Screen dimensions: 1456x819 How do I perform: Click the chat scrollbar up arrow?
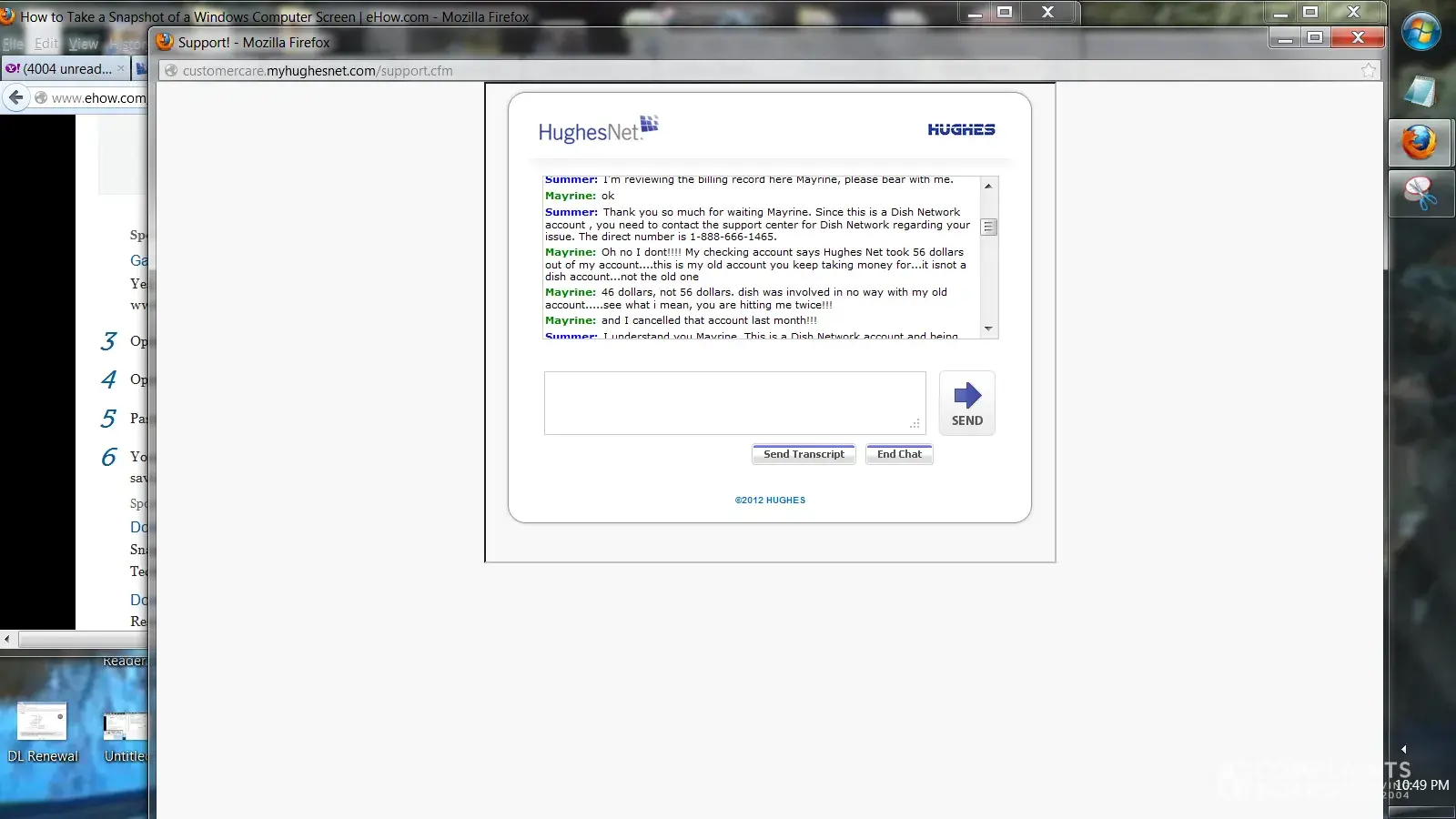[x=988, y=186]
